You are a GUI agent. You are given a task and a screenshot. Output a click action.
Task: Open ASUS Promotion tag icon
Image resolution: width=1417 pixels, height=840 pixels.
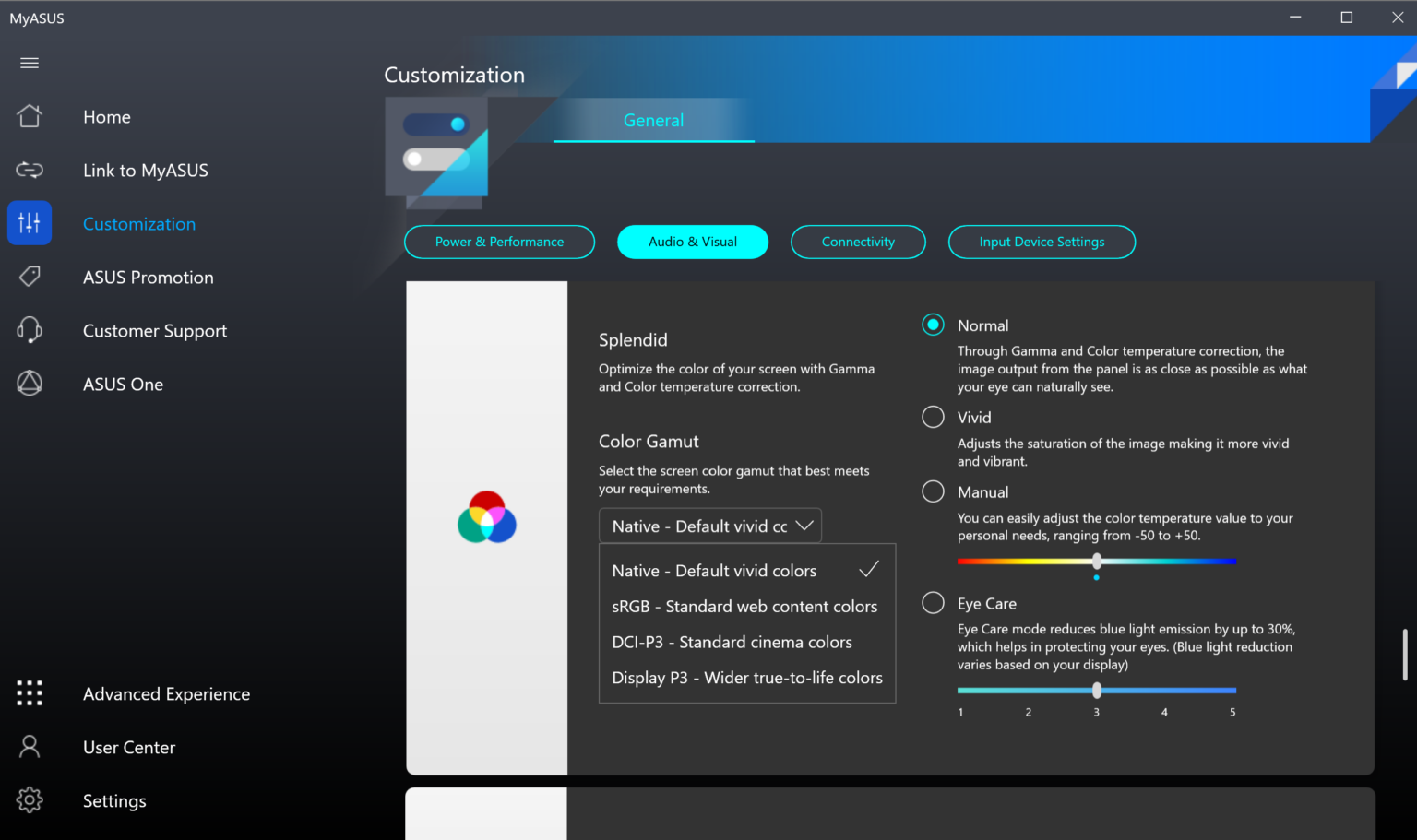pos(30,277)
